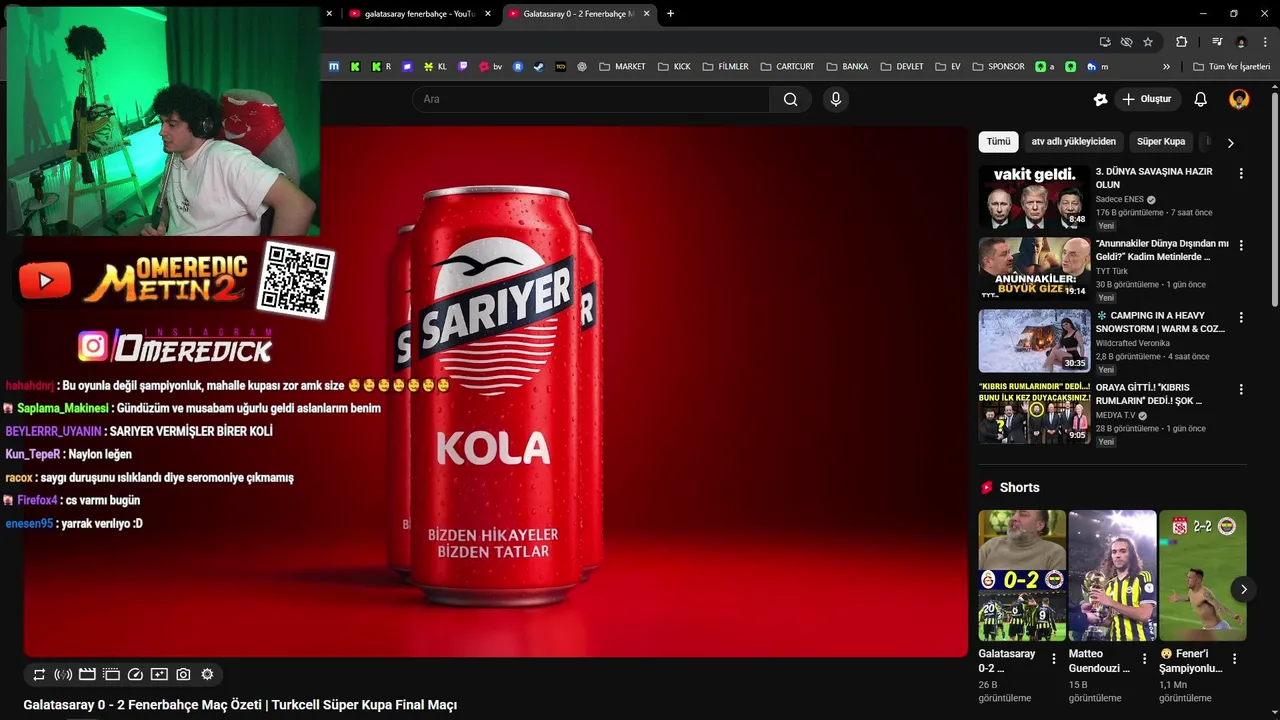Open Chrome three-dot menu

coord(1265,42)
